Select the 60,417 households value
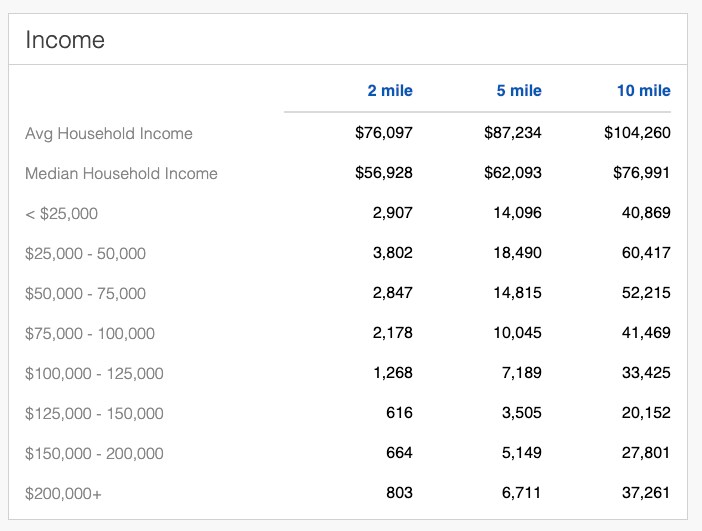 click(x=645, y=253)
